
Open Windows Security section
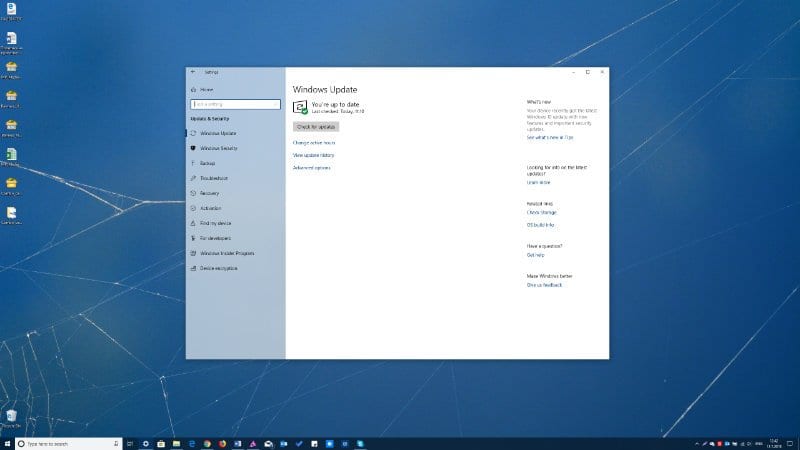click(x=218, y=148)
